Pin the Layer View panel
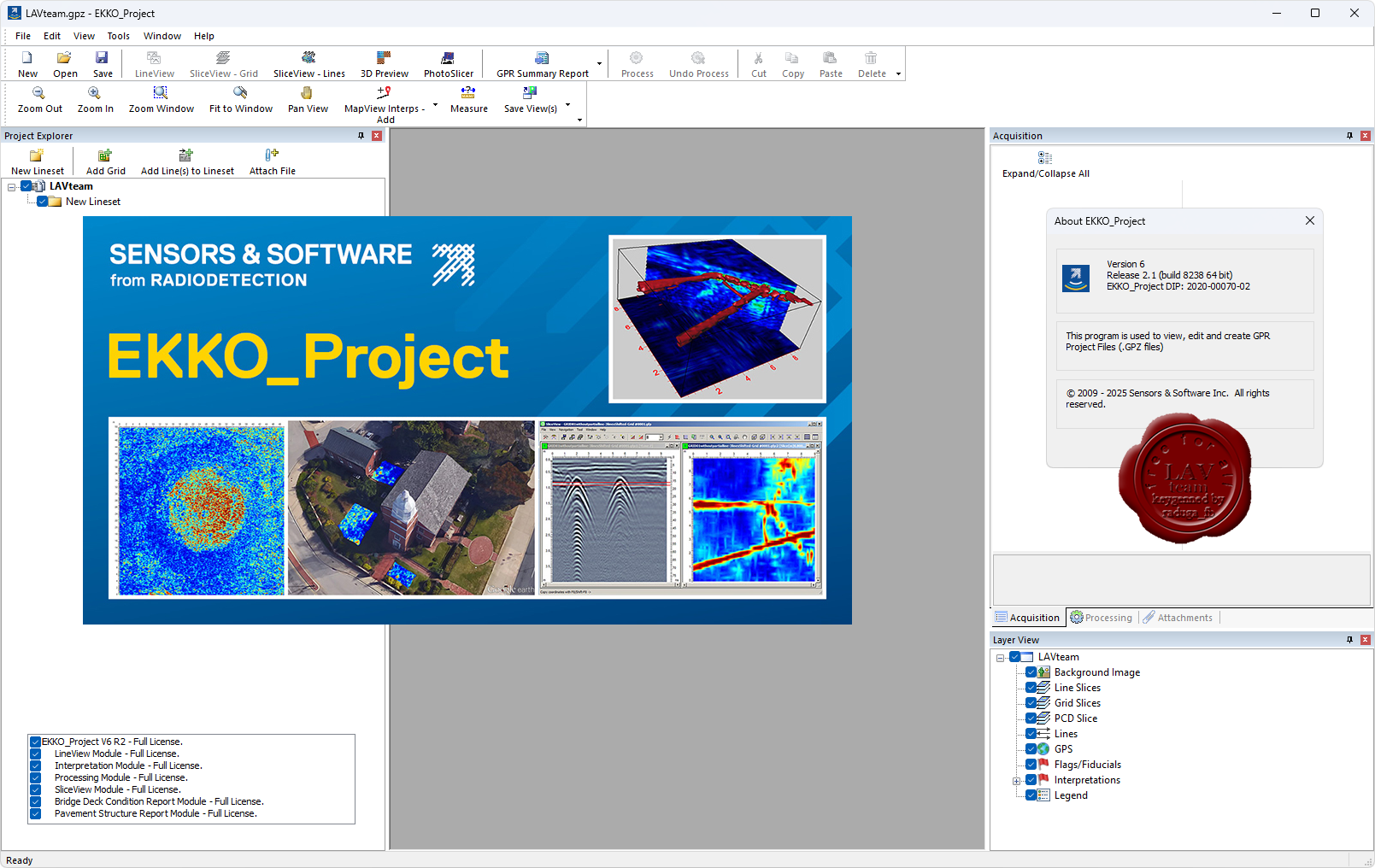1375x868 pixels. (x=1349, y=640)
